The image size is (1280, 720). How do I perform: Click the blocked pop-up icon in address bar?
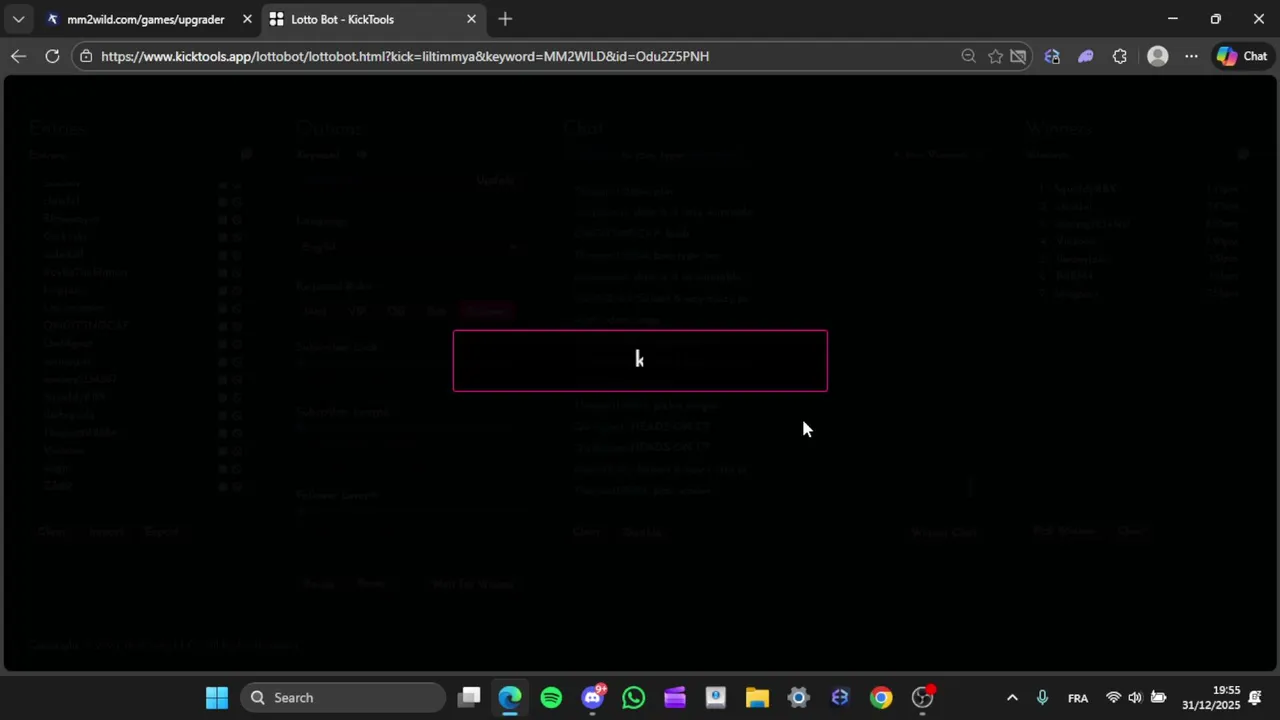click(1018, 56)
